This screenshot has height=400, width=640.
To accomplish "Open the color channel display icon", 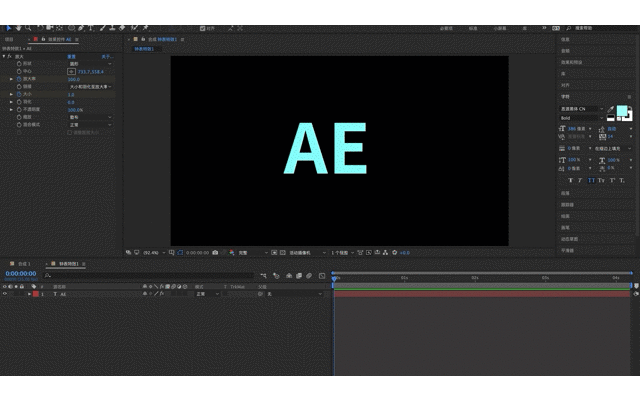I will click(231, 253).
